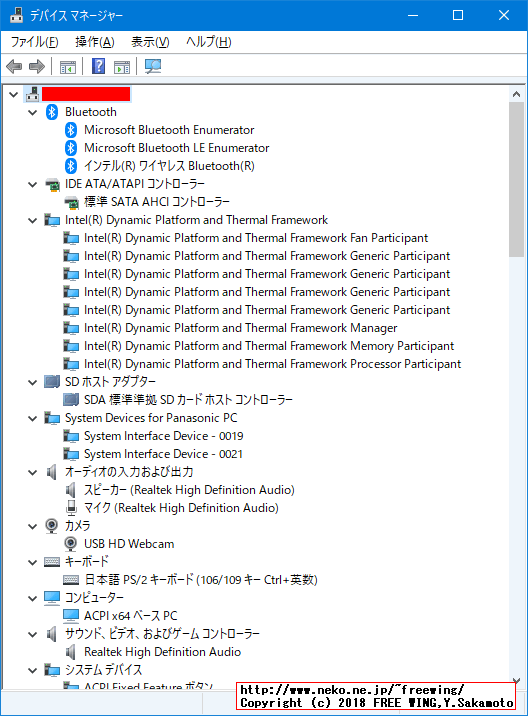The height and width of the screenshot is (716, 528).
Task: Show or hide the console tree icon
Action: (x=68, y=67)
